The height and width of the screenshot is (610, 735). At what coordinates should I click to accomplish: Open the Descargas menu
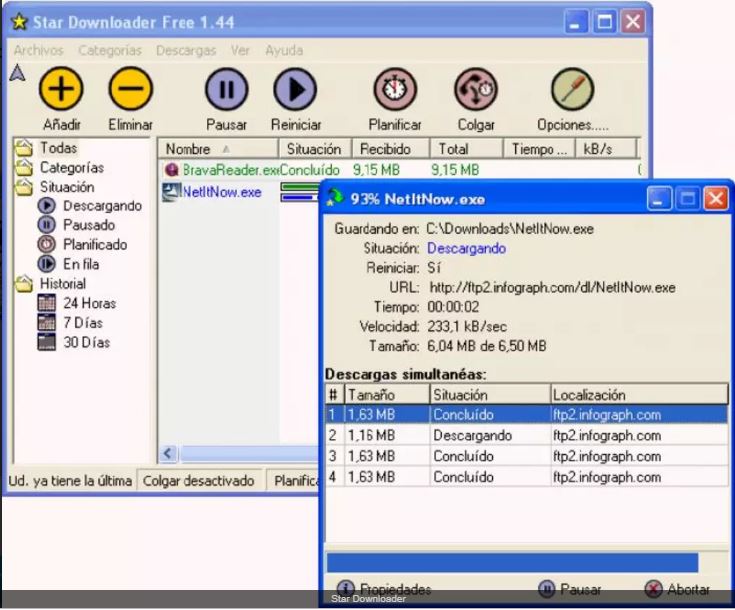point(186,50)
